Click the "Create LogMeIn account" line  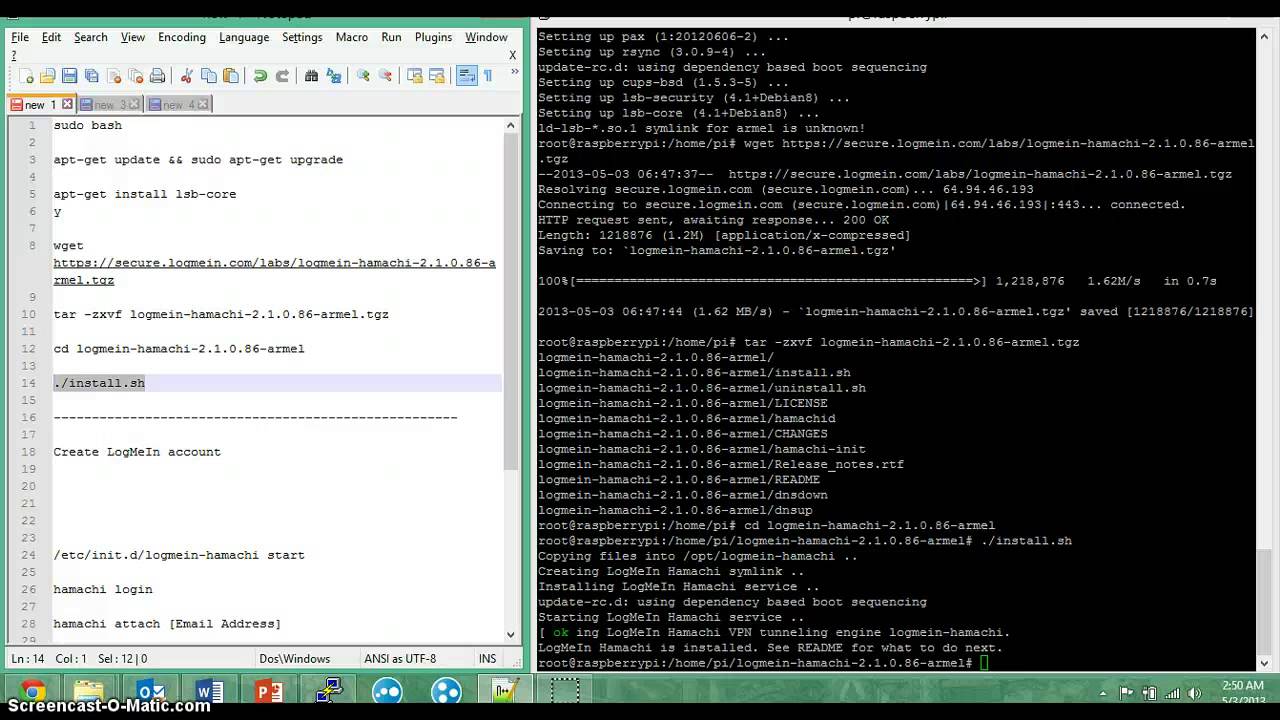tap(137, 452)
